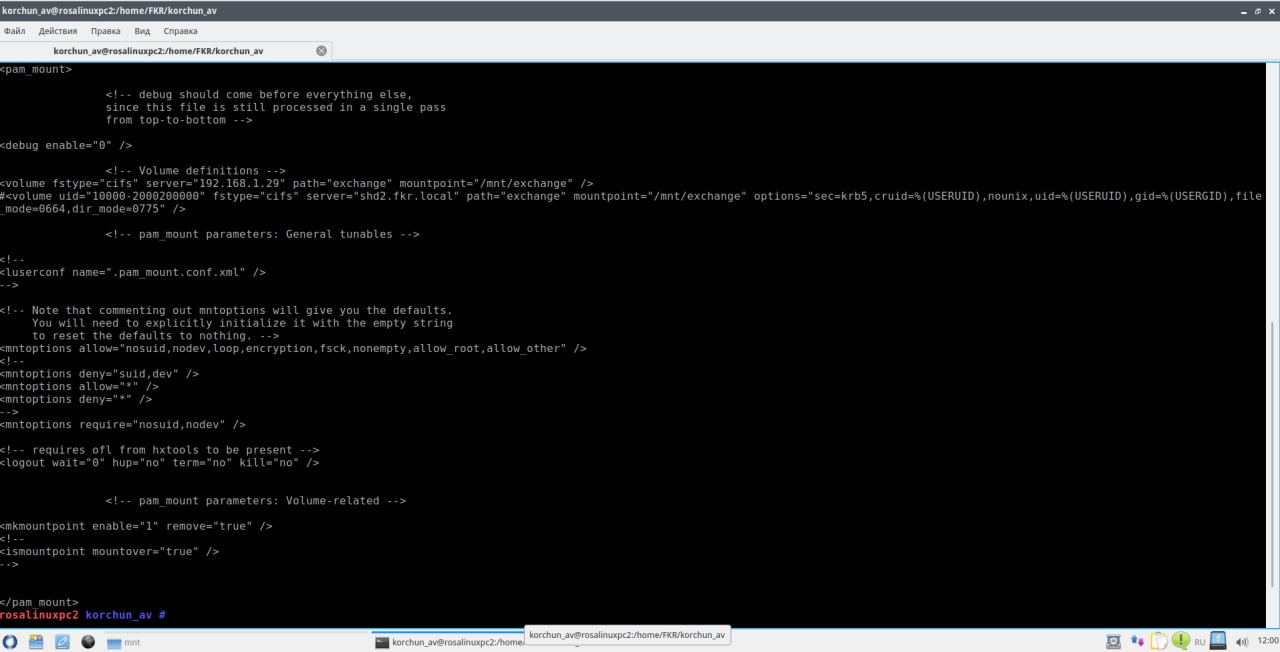Image resolution: width=1280 pixels, height=652 pixels.
Task: Launch the text editor icon in the taskbar
Action: pos(62,642)
